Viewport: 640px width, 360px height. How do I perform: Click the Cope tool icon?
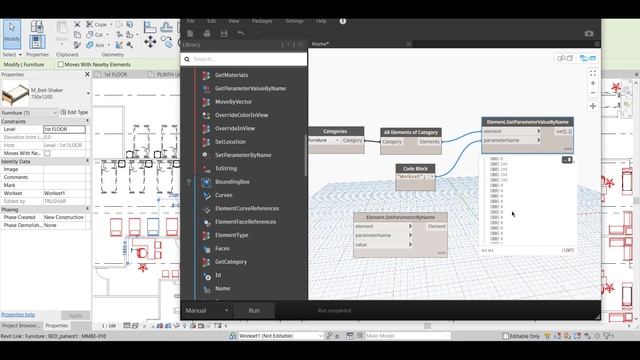[x=89, y=24]
